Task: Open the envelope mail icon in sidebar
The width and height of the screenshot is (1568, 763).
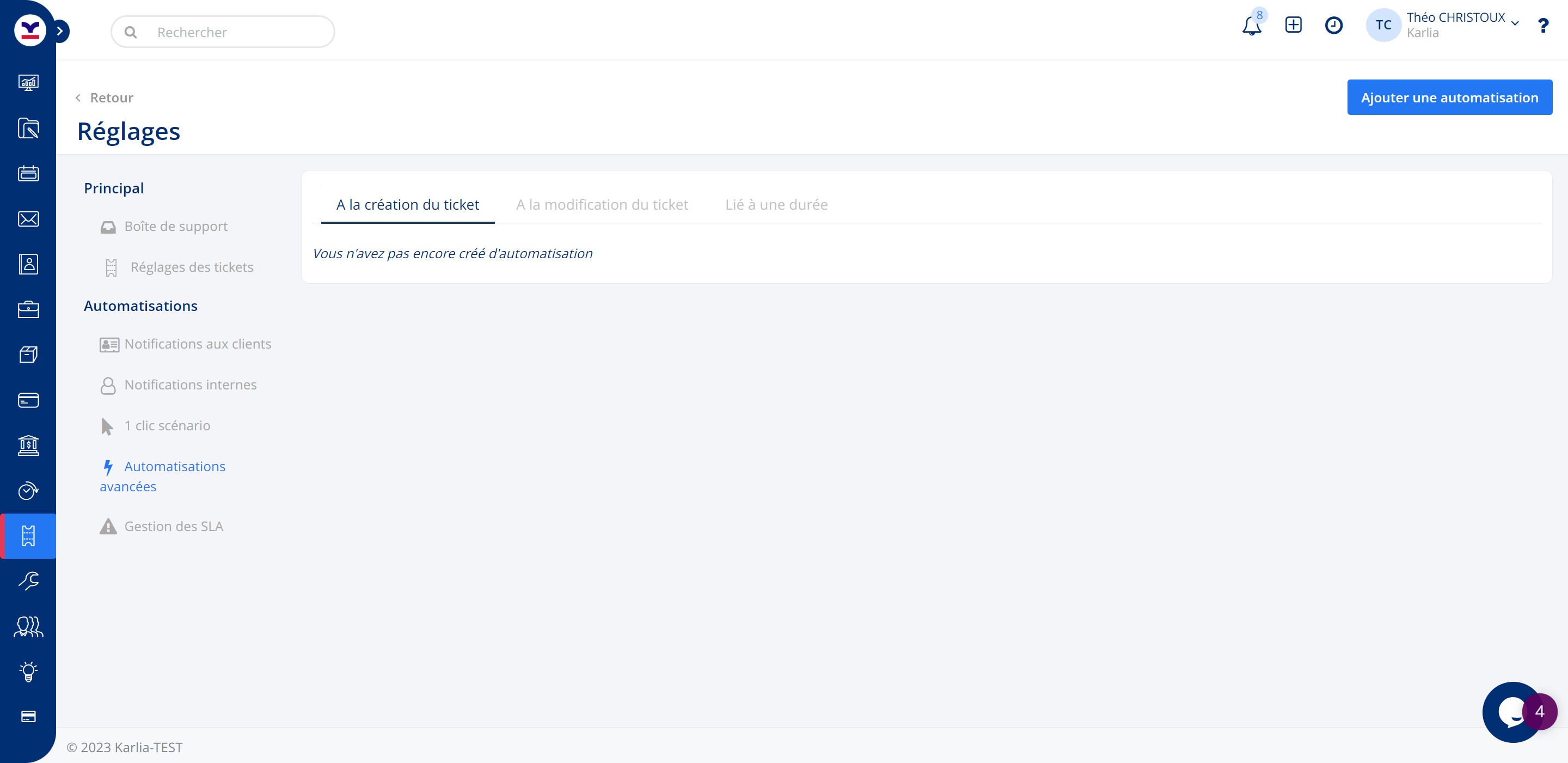Action: pos(28,218)
